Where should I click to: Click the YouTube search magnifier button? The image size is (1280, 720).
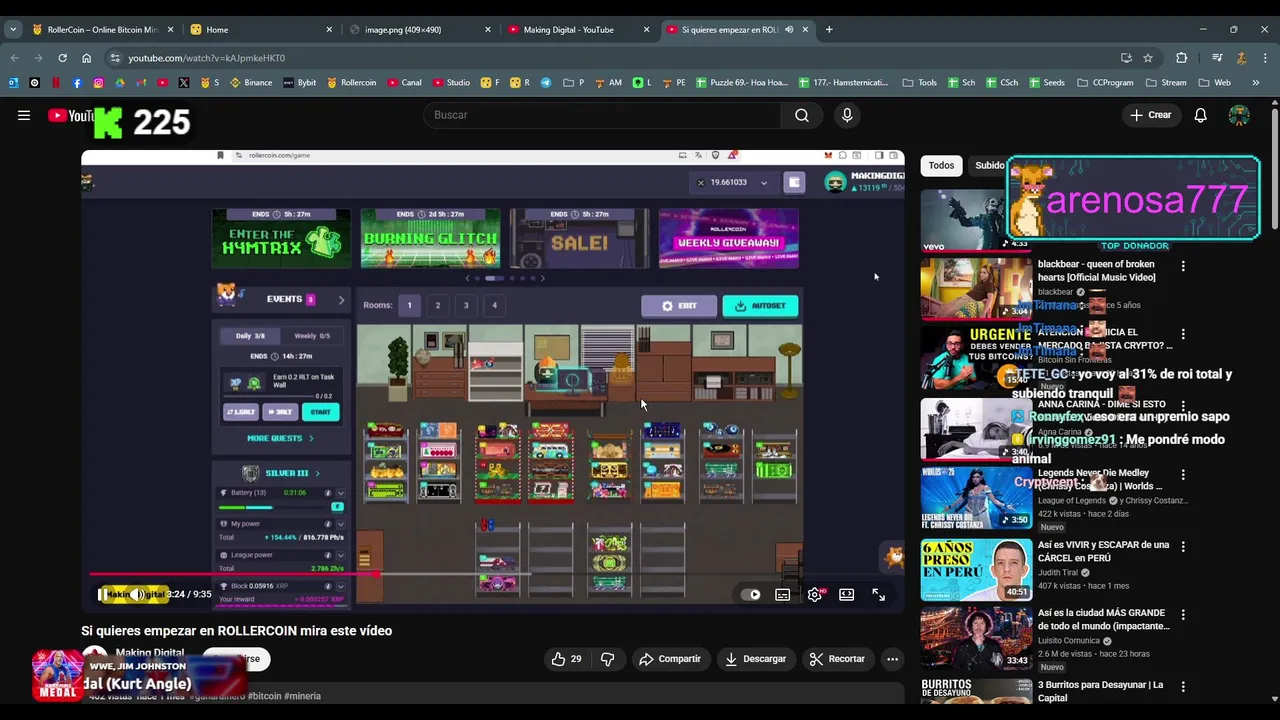tap(802, 115)
